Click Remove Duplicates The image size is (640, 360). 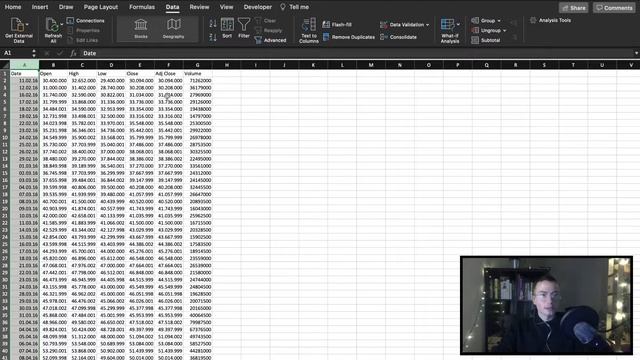349,37
